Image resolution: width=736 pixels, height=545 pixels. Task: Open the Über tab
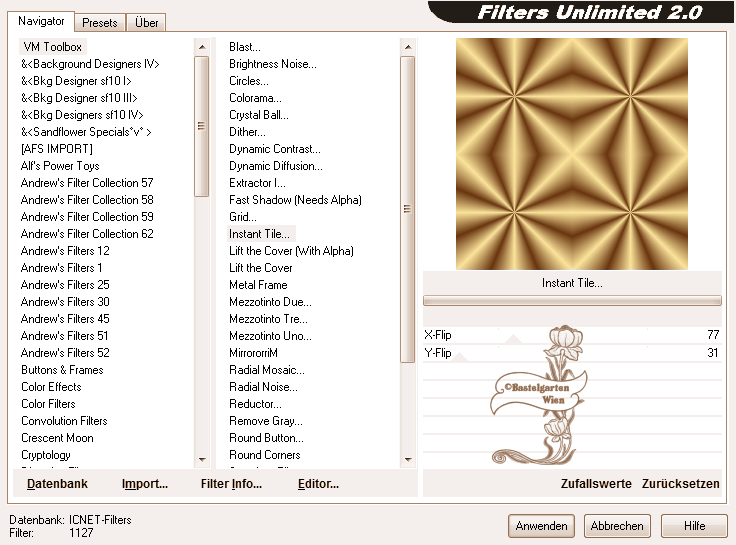(146, 23)
